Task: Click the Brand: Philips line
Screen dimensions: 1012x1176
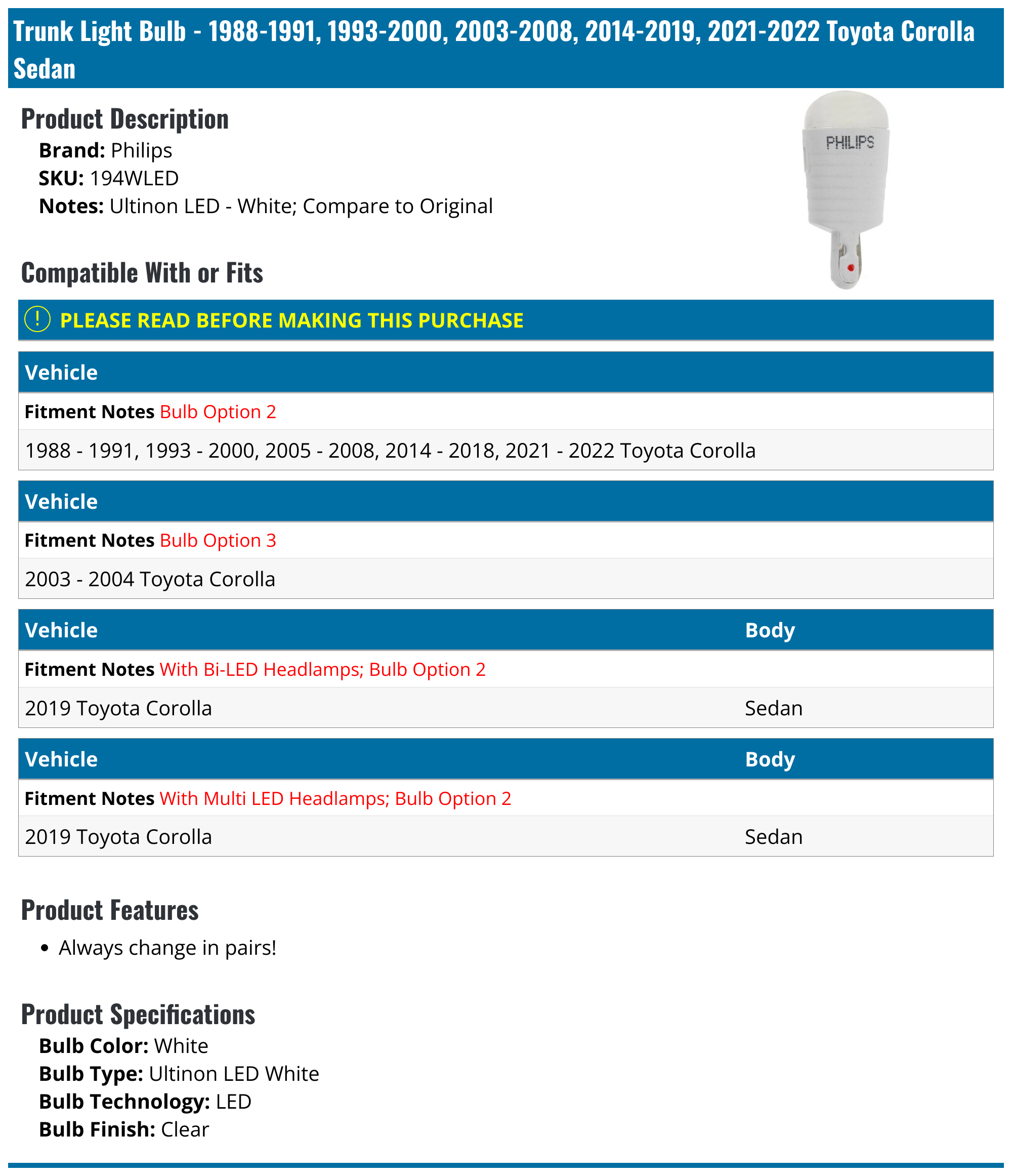Action: pyautogui.click(x=106, y=150)
